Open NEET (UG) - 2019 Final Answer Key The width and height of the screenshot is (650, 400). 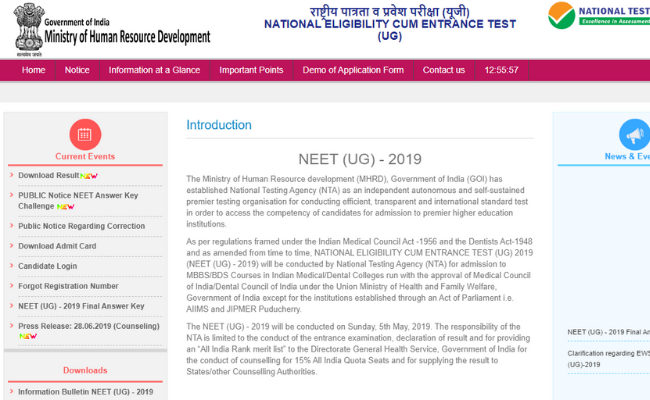(81, 306)
